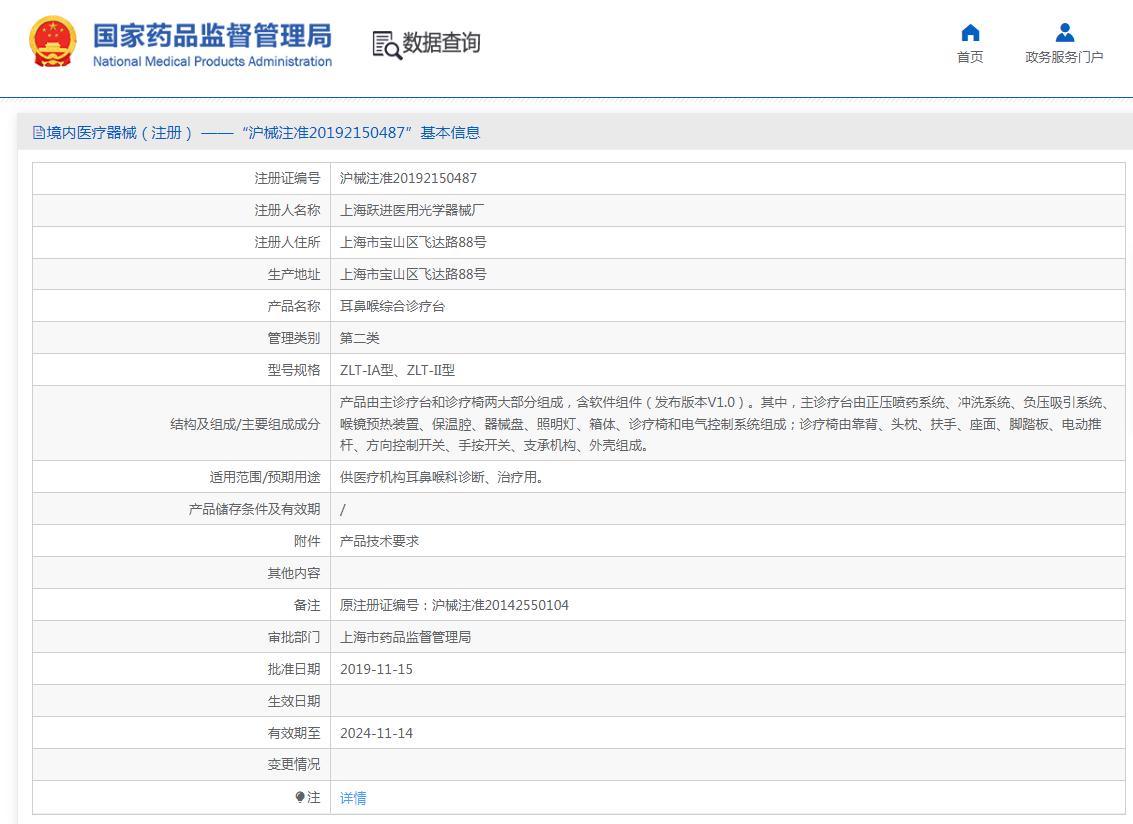Select 上海跃进医用光学器械厂 cell
The height and width of the screenshot is (824, 1133).
click(412, 210)
